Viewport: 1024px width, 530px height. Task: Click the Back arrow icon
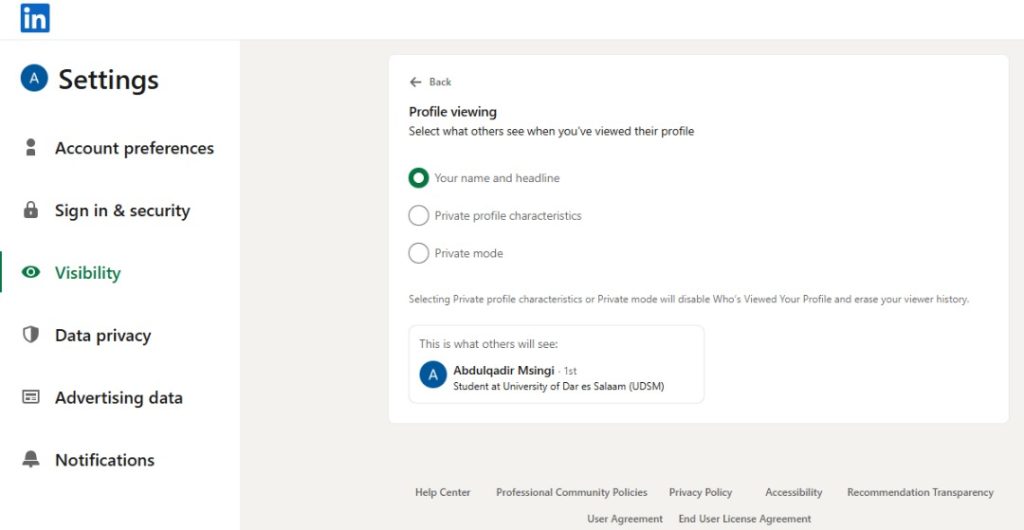click(x=416, y=82)
